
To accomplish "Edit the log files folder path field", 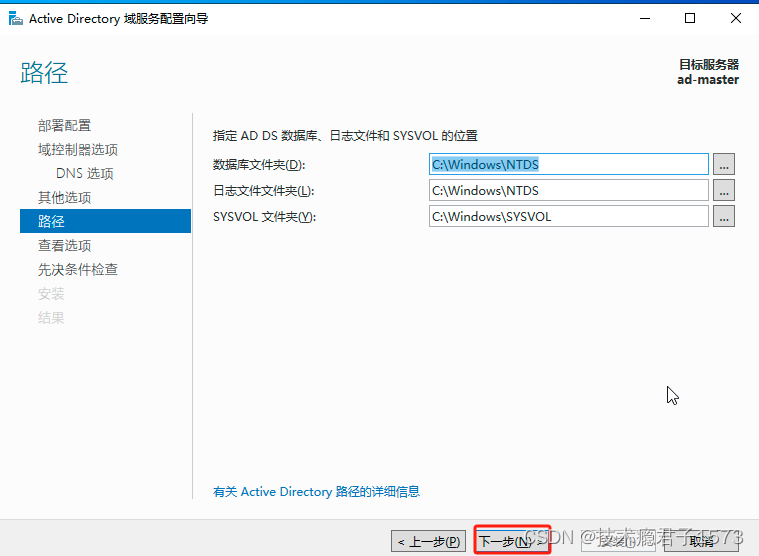I will tap(569, 191).
